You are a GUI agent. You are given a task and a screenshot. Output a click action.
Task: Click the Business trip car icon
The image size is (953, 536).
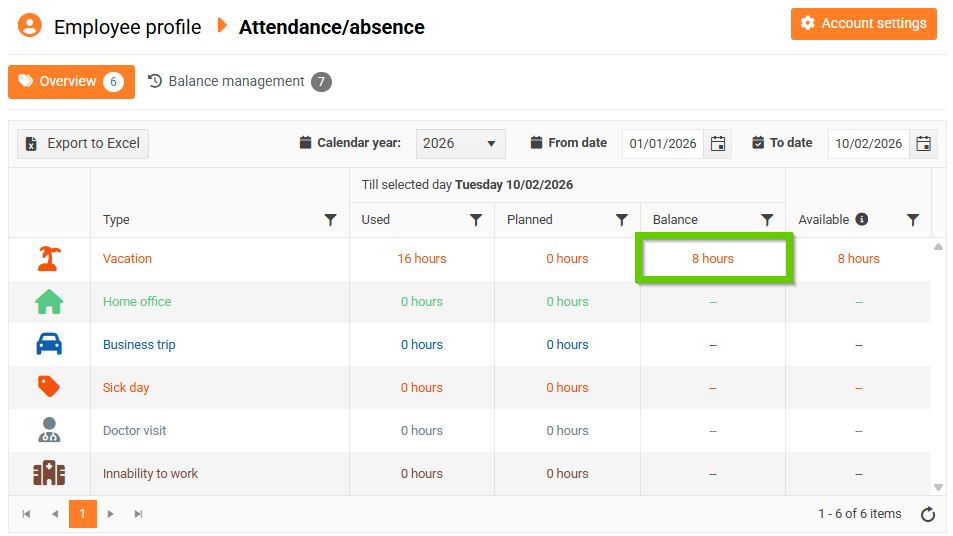click(x=48, y=345)
